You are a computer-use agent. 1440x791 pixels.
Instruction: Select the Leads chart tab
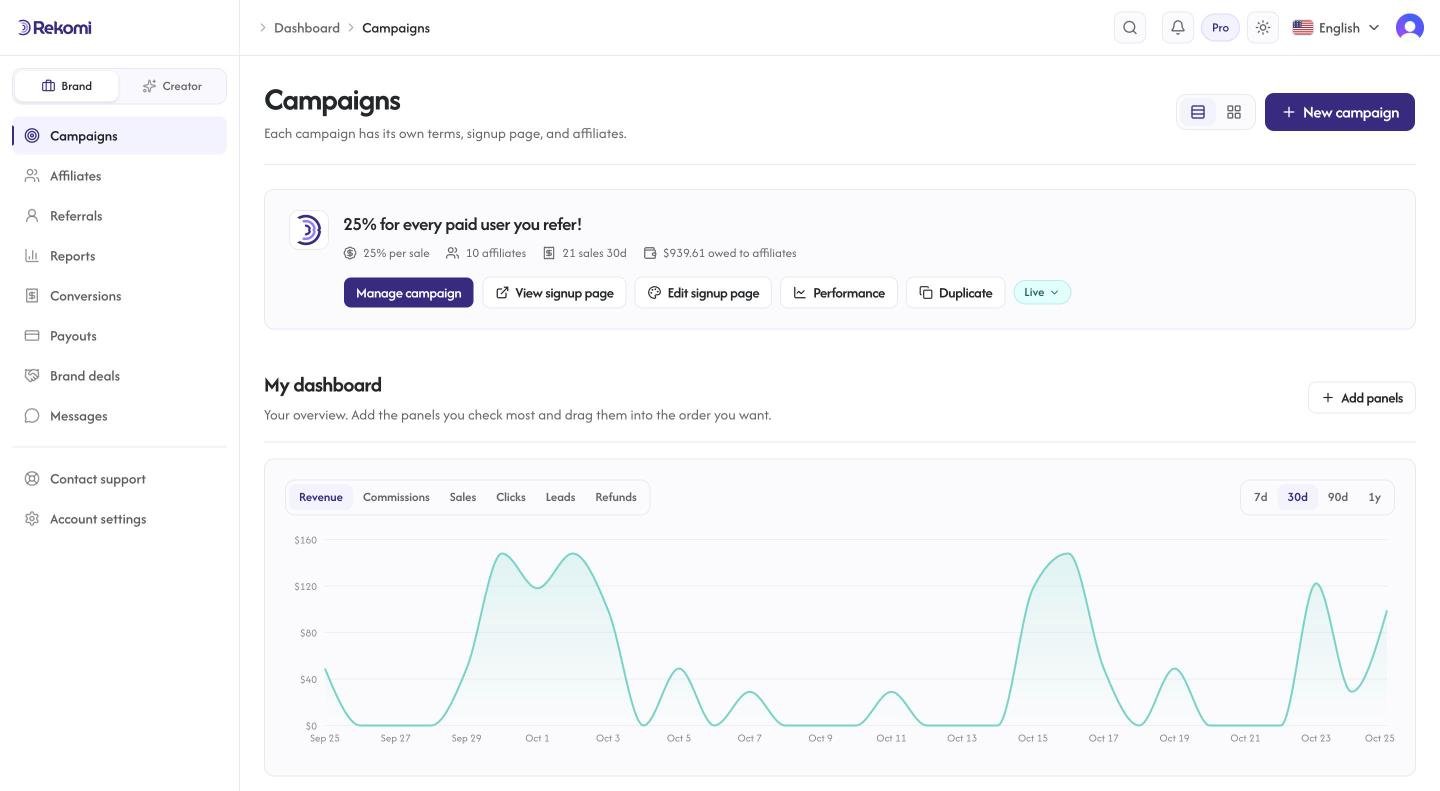(x=560, y=497)
